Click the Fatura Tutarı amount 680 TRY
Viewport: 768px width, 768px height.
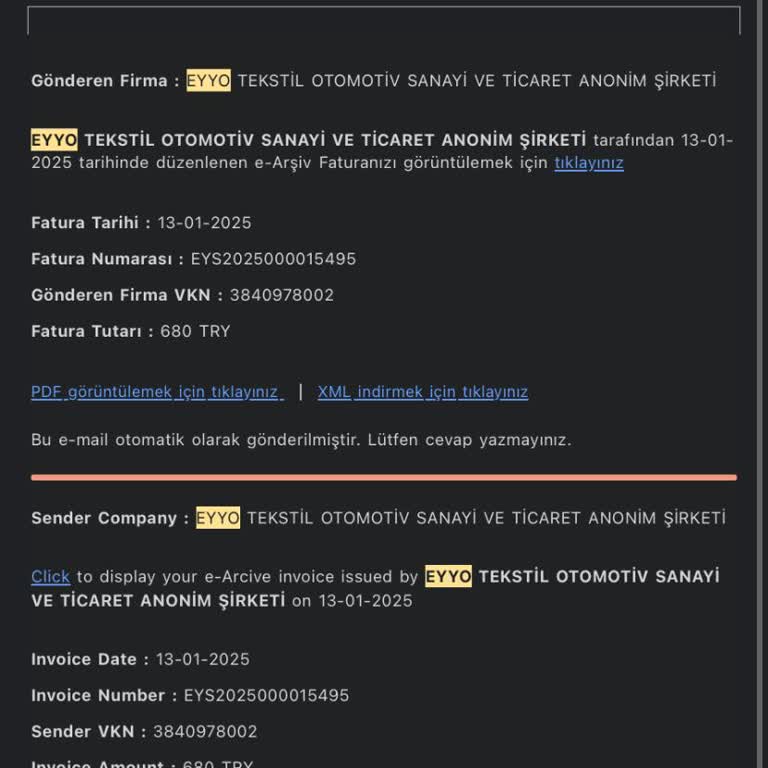click(x=195, y=331)
